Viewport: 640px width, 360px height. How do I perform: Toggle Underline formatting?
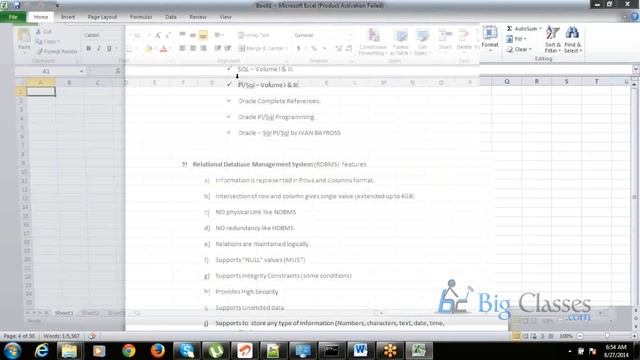pos(109,49)
